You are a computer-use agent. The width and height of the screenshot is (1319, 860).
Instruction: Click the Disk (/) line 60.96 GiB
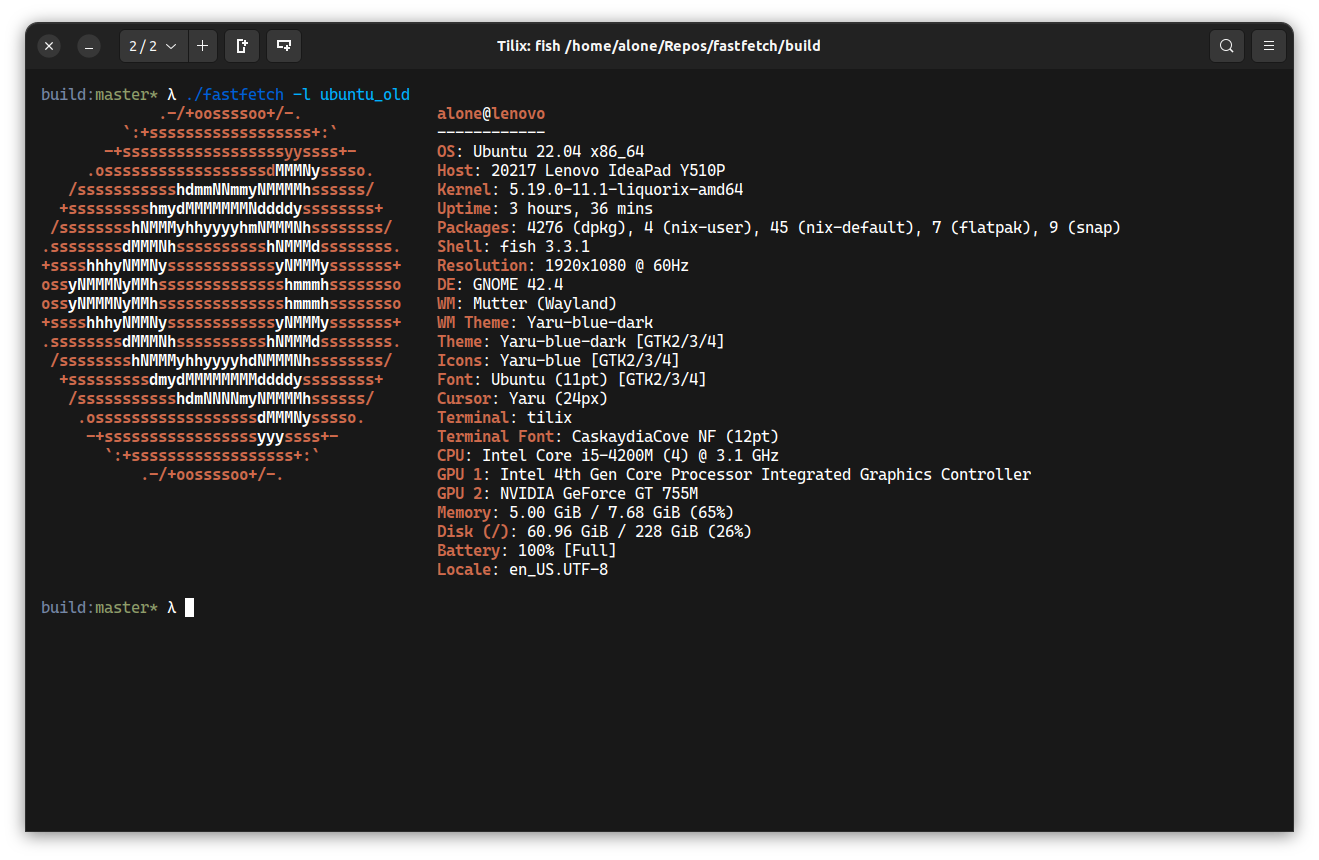tap(595, 532)
